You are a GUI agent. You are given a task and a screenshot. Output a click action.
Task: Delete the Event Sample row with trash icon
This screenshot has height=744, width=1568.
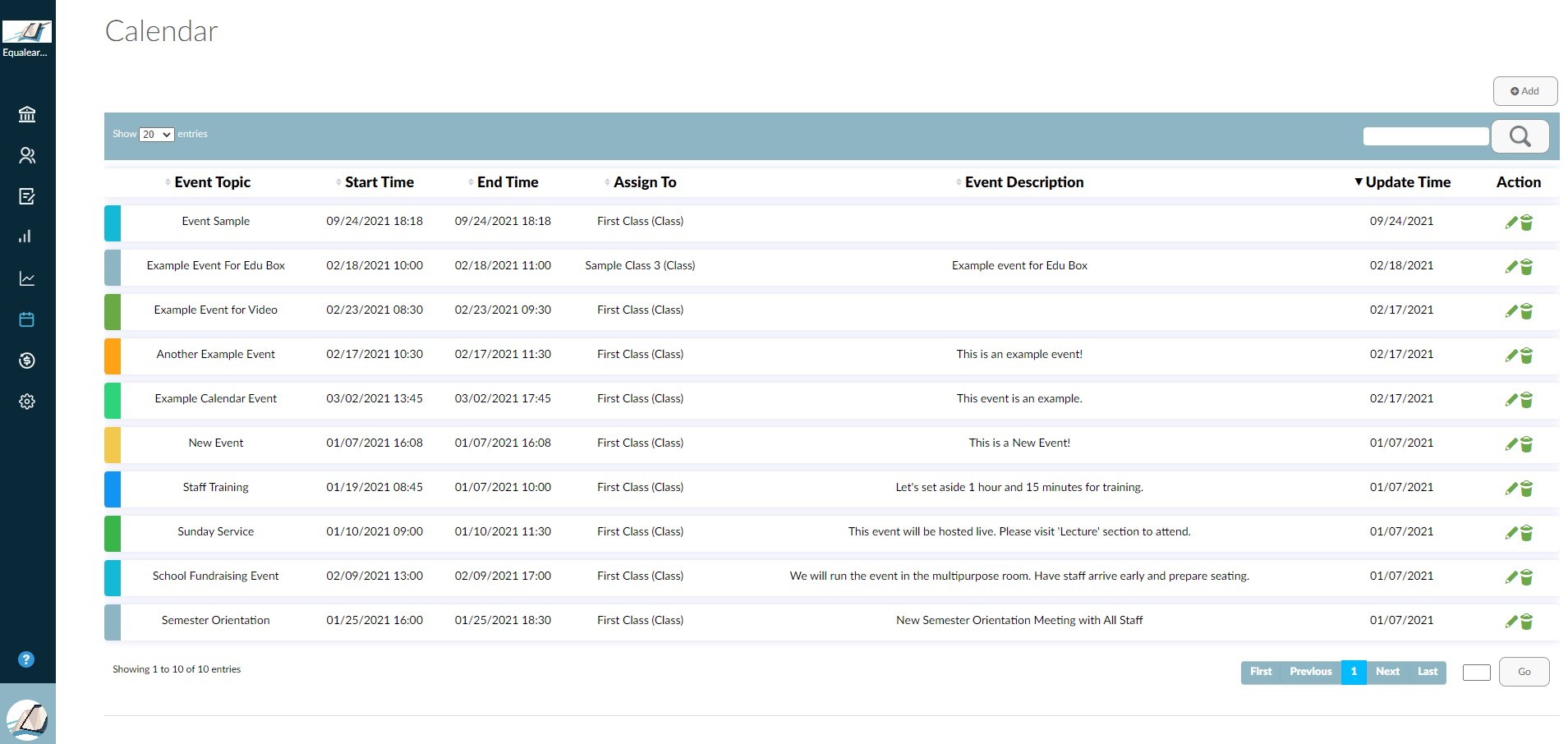coord(1526,223)
